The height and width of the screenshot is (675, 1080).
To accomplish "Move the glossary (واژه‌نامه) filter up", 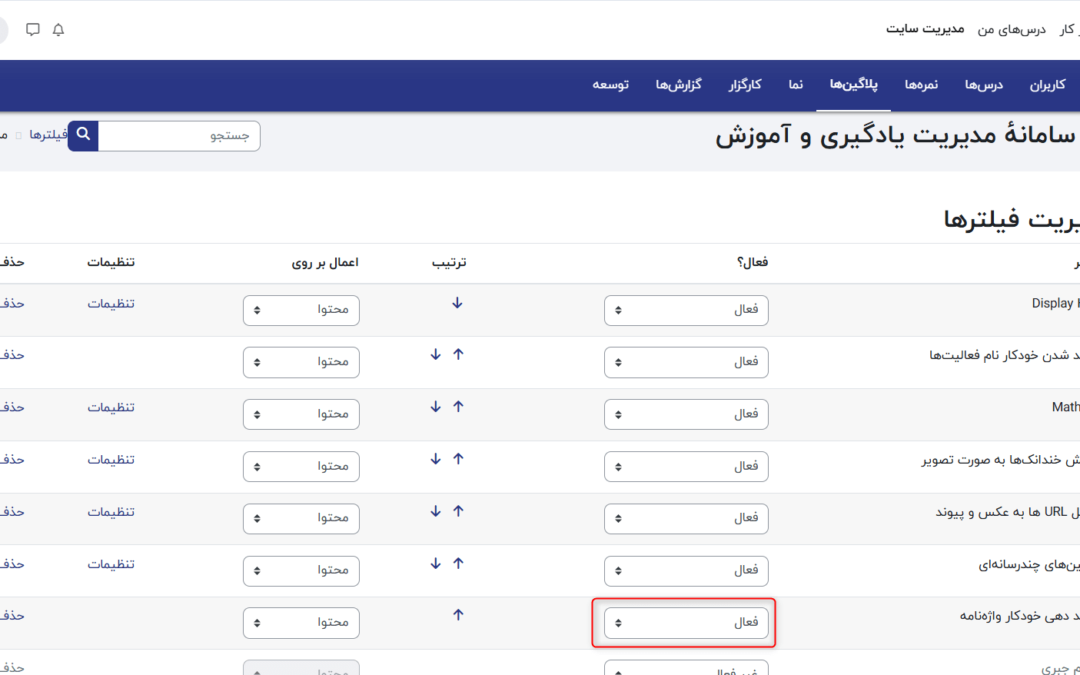I will point(458,615).
